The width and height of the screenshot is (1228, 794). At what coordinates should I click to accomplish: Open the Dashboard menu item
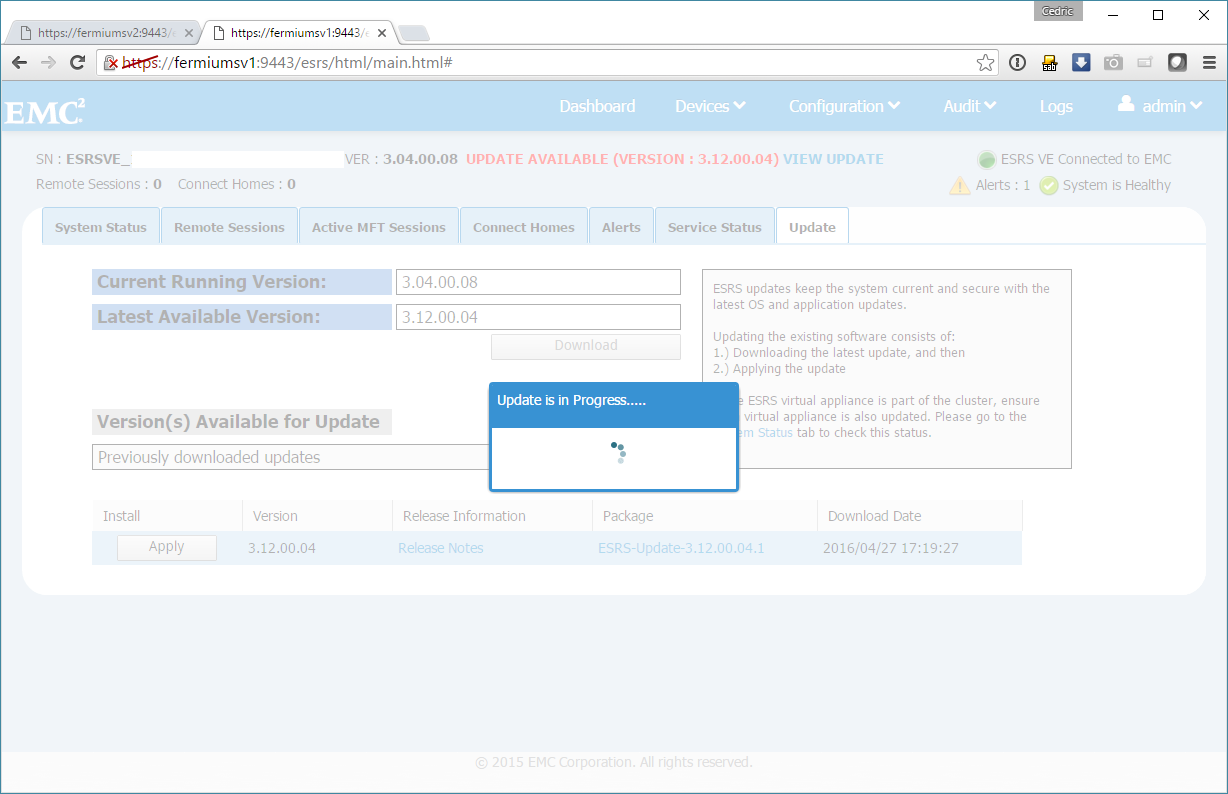tap(597, 106)
